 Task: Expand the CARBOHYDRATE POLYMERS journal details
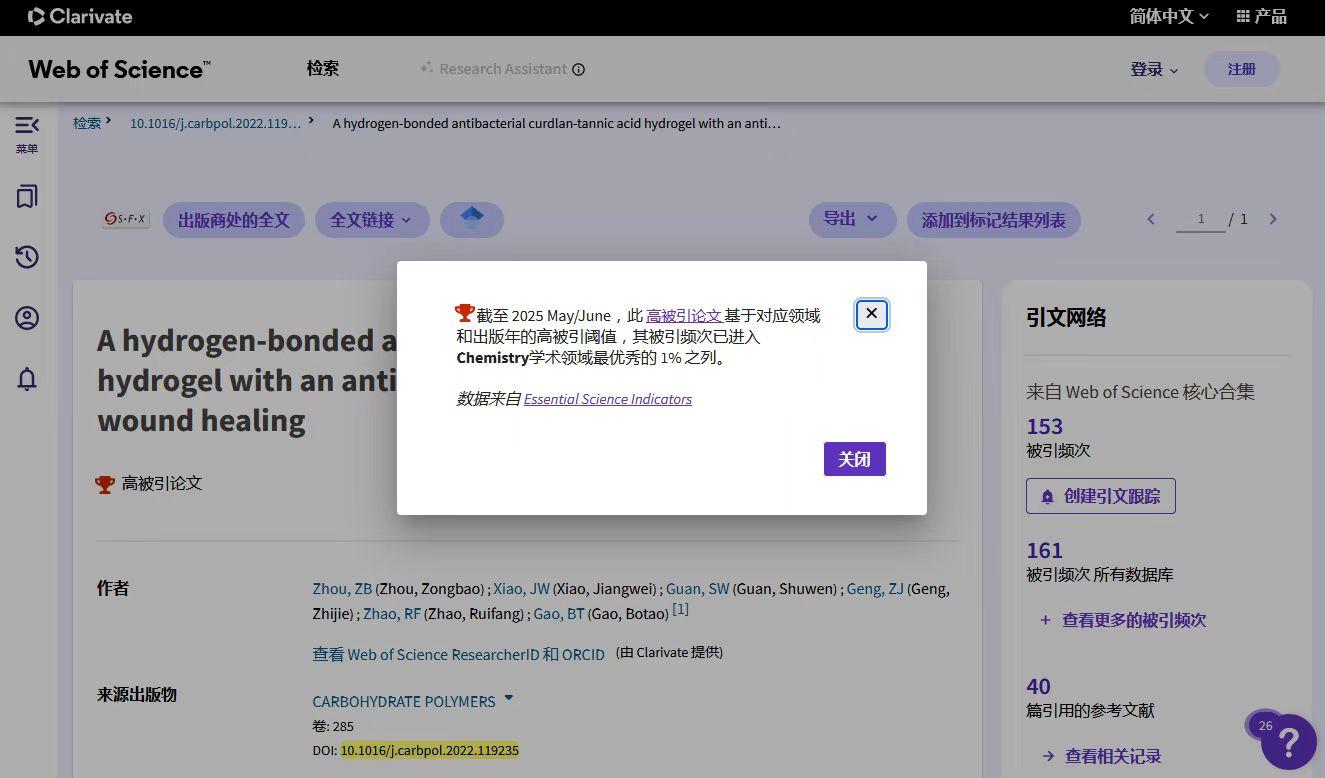pos(508,700)
